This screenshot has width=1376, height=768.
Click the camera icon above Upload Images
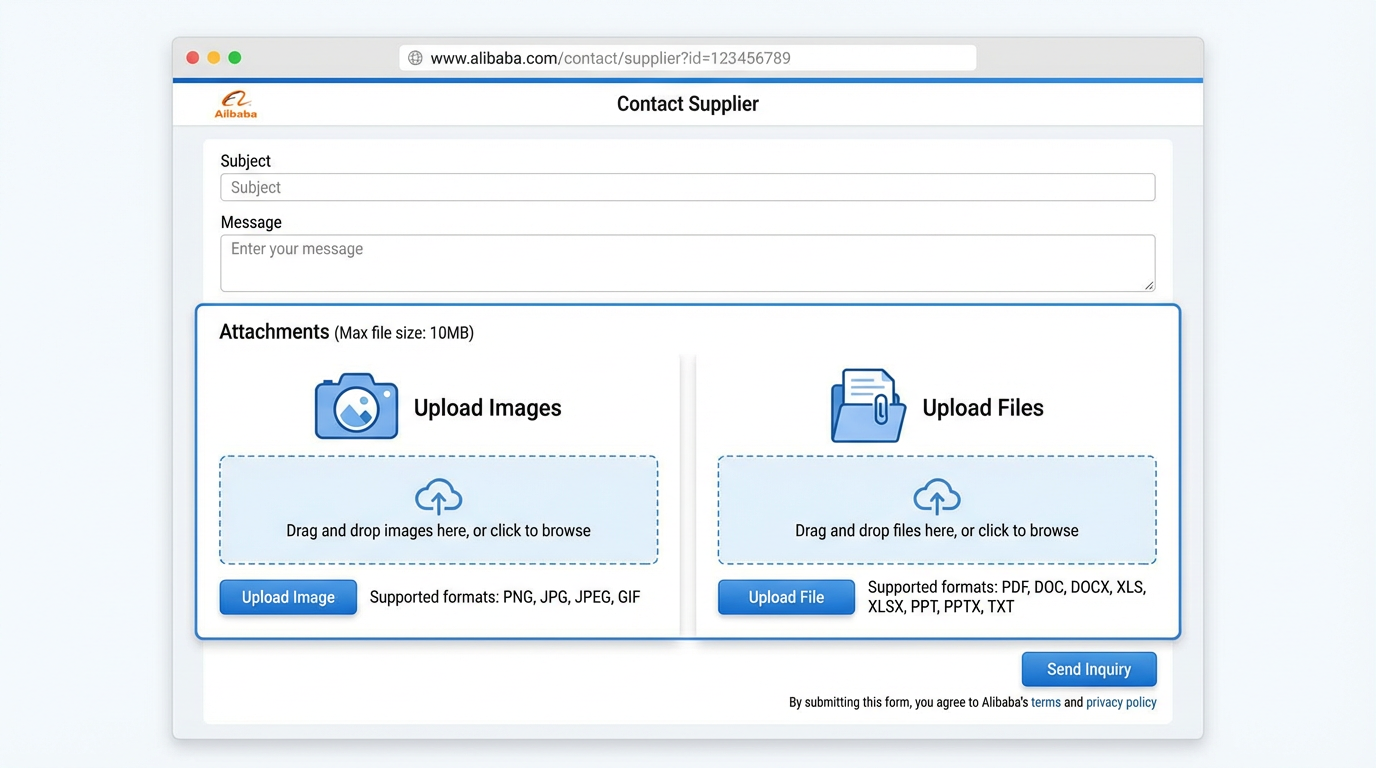[356, 406]
